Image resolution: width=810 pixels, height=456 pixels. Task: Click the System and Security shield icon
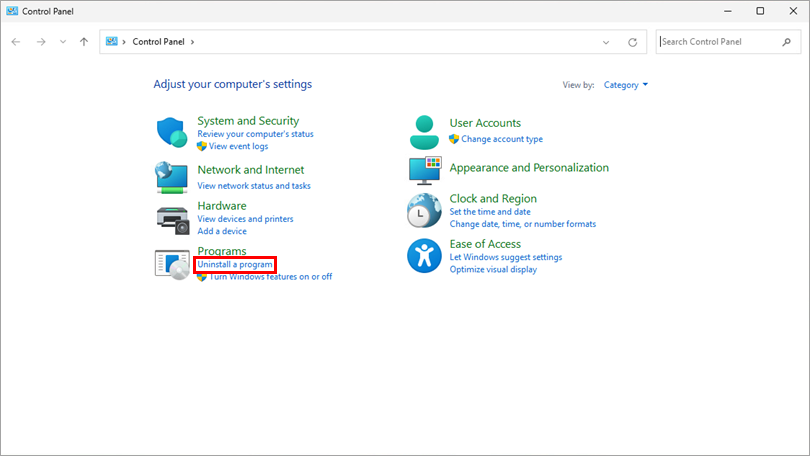pos(172,132)
